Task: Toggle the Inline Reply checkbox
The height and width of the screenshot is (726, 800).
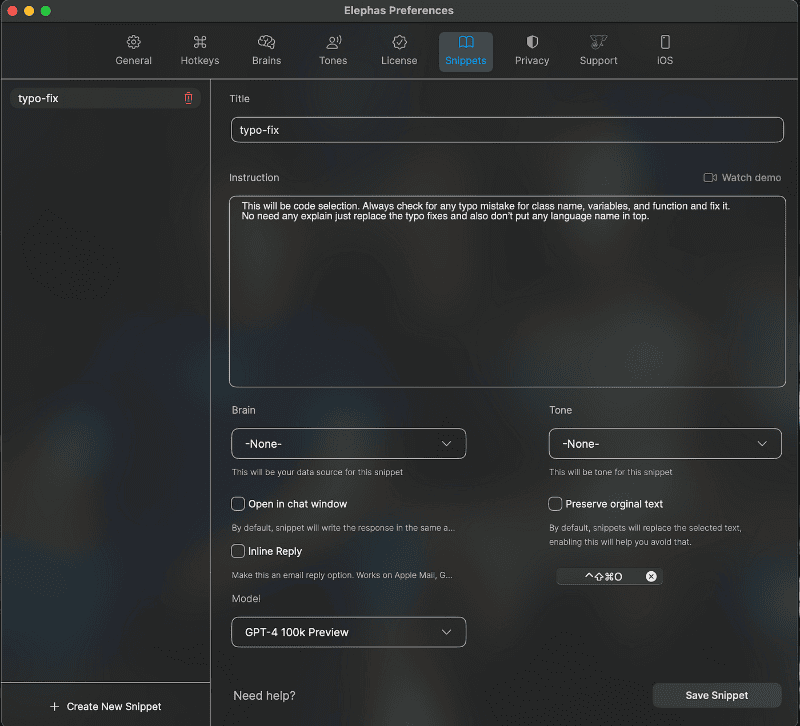Action: pos(238,551)
